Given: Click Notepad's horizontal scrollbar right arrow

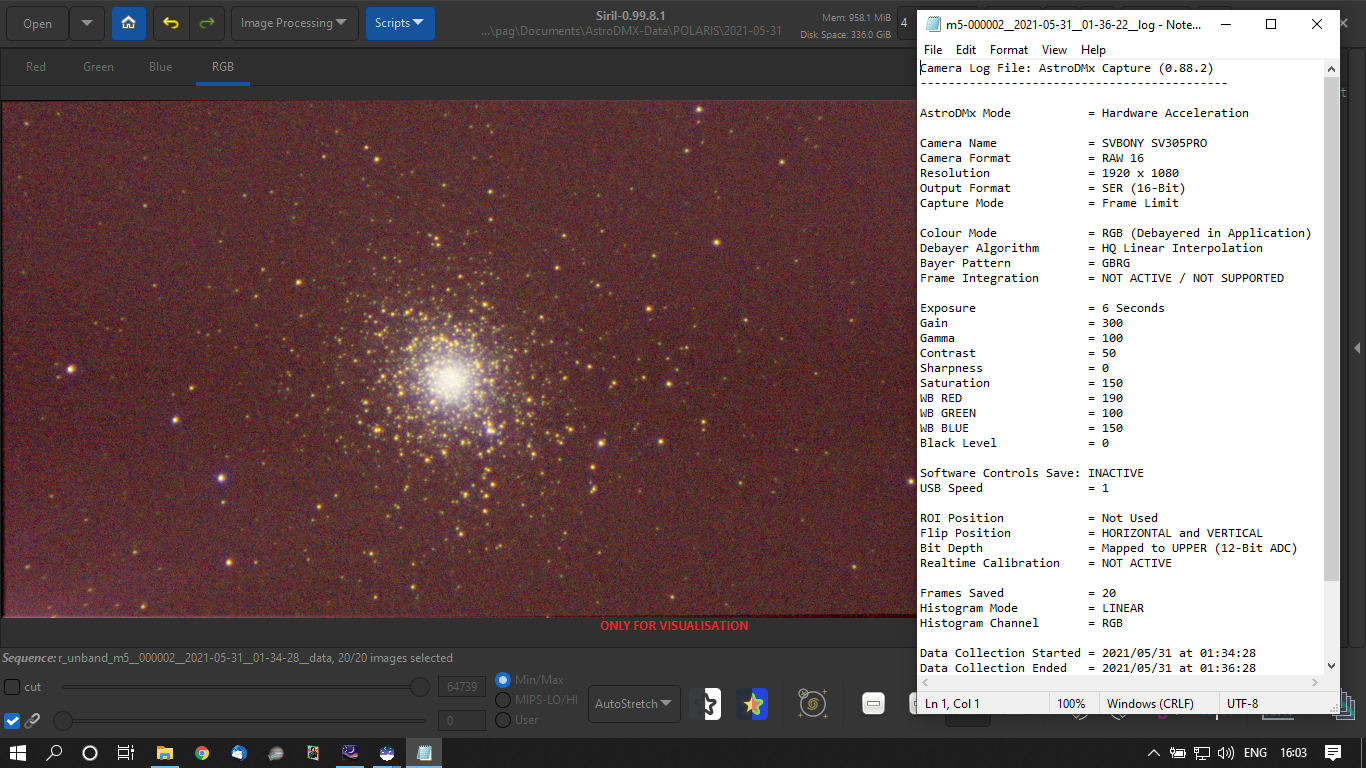Looking at the screenshot, I should pos(1316,683).
